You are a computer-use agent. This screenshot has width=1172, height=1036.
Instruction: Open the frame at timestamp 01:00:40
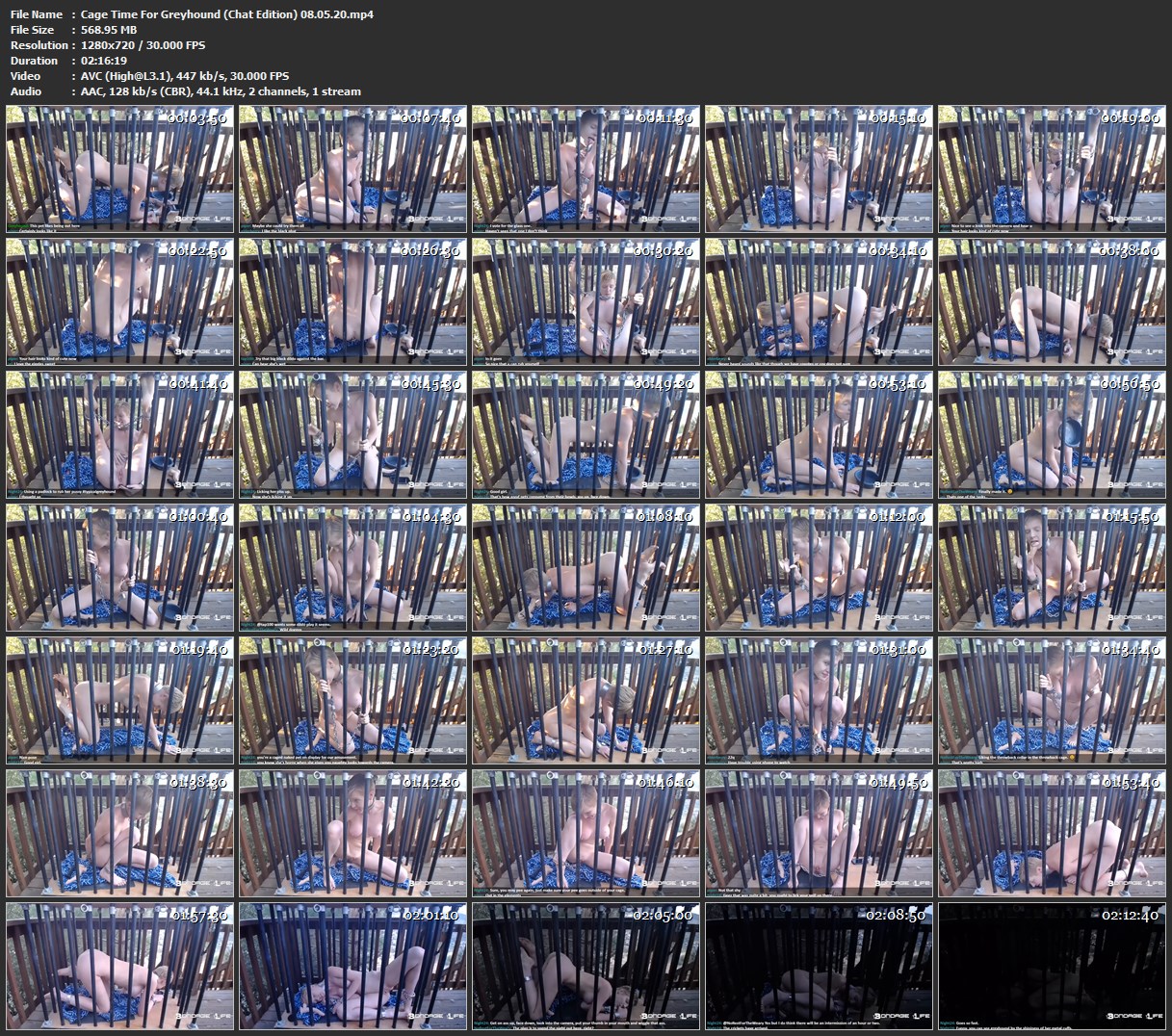coord(119,567)
